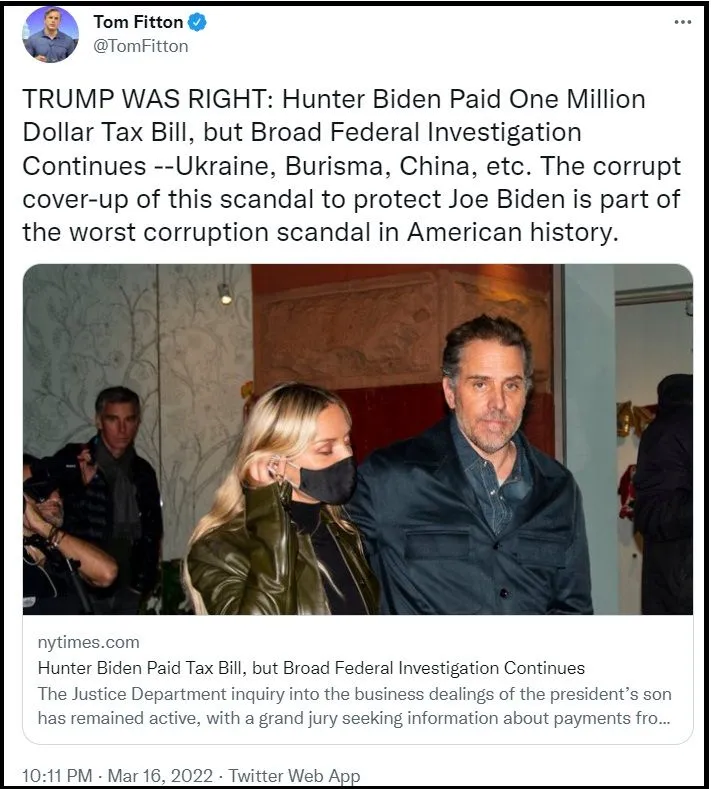Screen dimensions: 711x789
Task: Open the article preview photo
Action: [x=357, y=438]
